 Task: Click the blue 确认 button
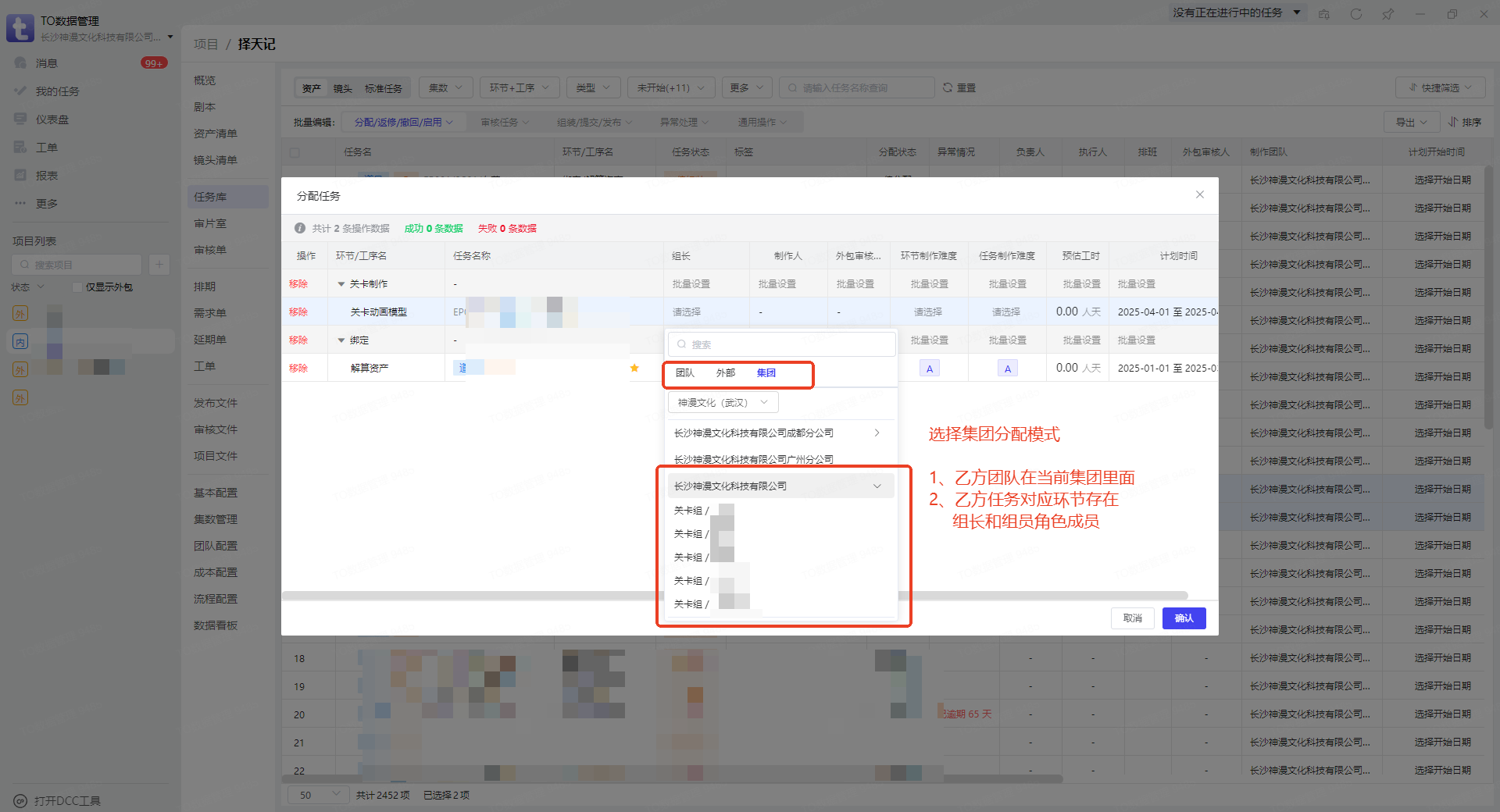1184,618
